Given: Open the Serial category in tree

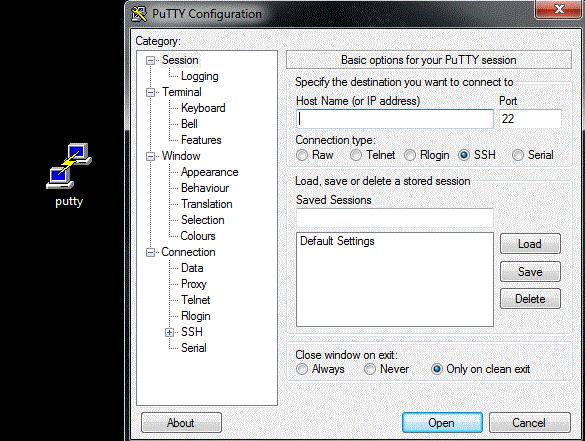Looking at the screenshot, I should (194, 348).
